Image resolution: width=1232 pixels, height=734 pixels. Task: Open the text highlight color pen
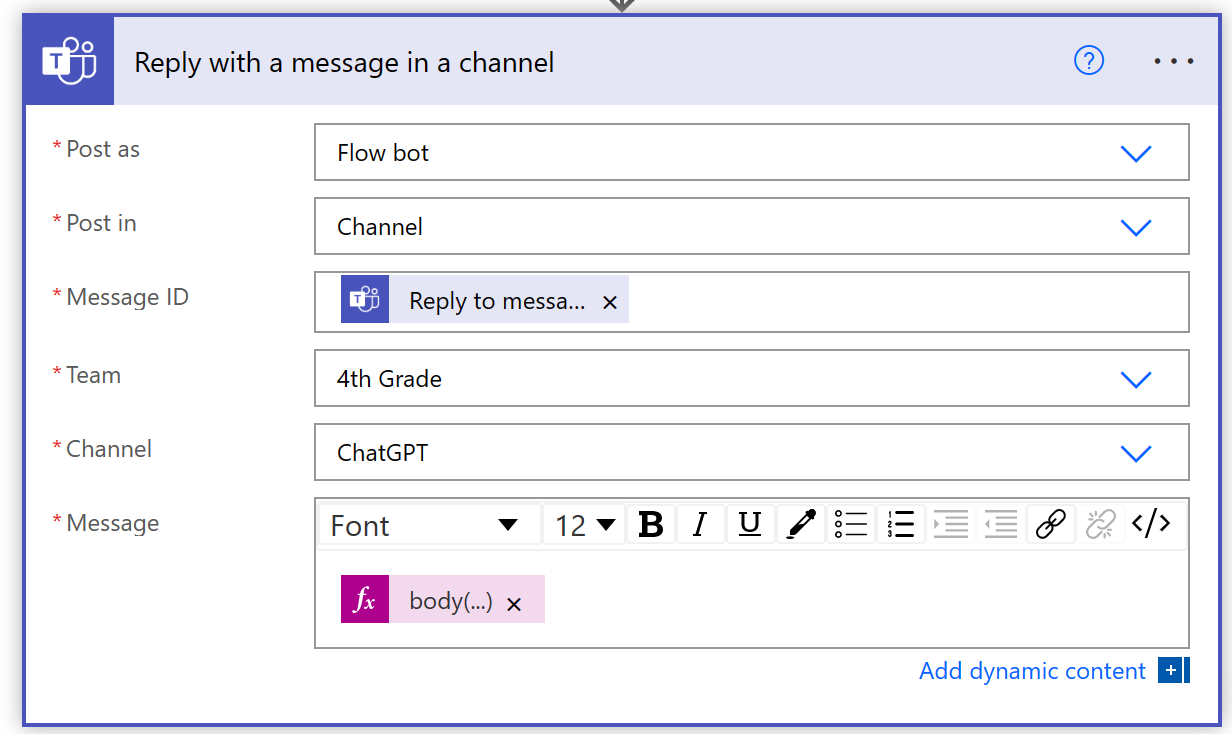[801, 525]
